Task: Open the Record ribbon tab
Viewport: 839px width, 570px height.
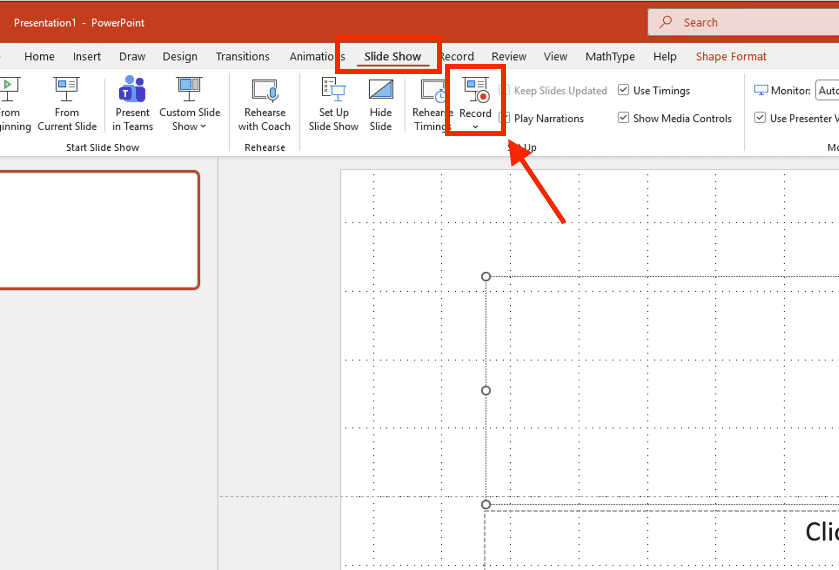Action: [456, 56]
